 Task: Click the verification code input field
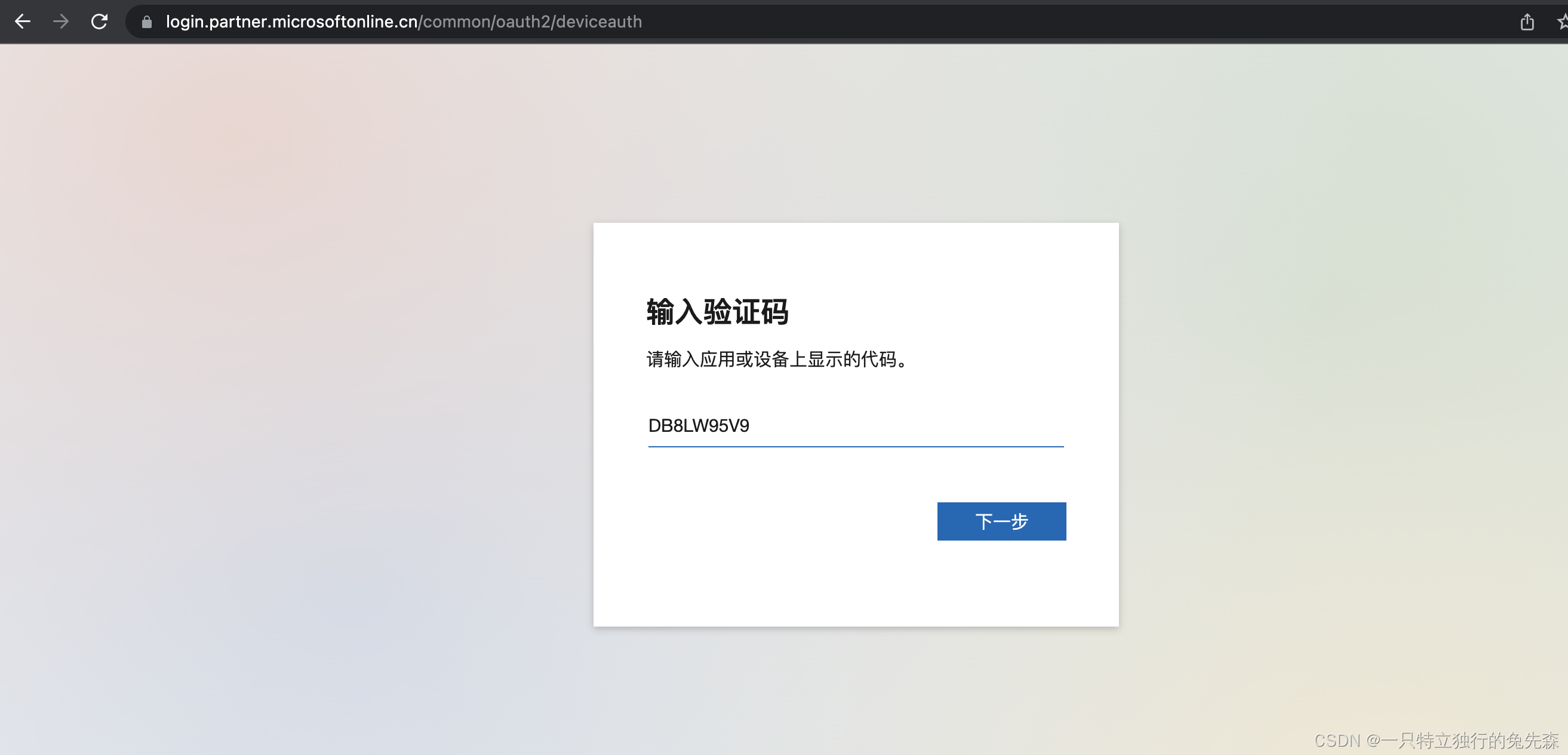point(856,426)
